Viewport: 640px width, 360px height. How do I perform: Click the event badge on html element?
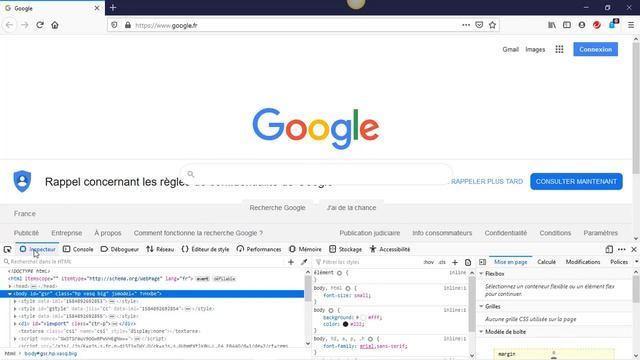[x=202, y=279]
